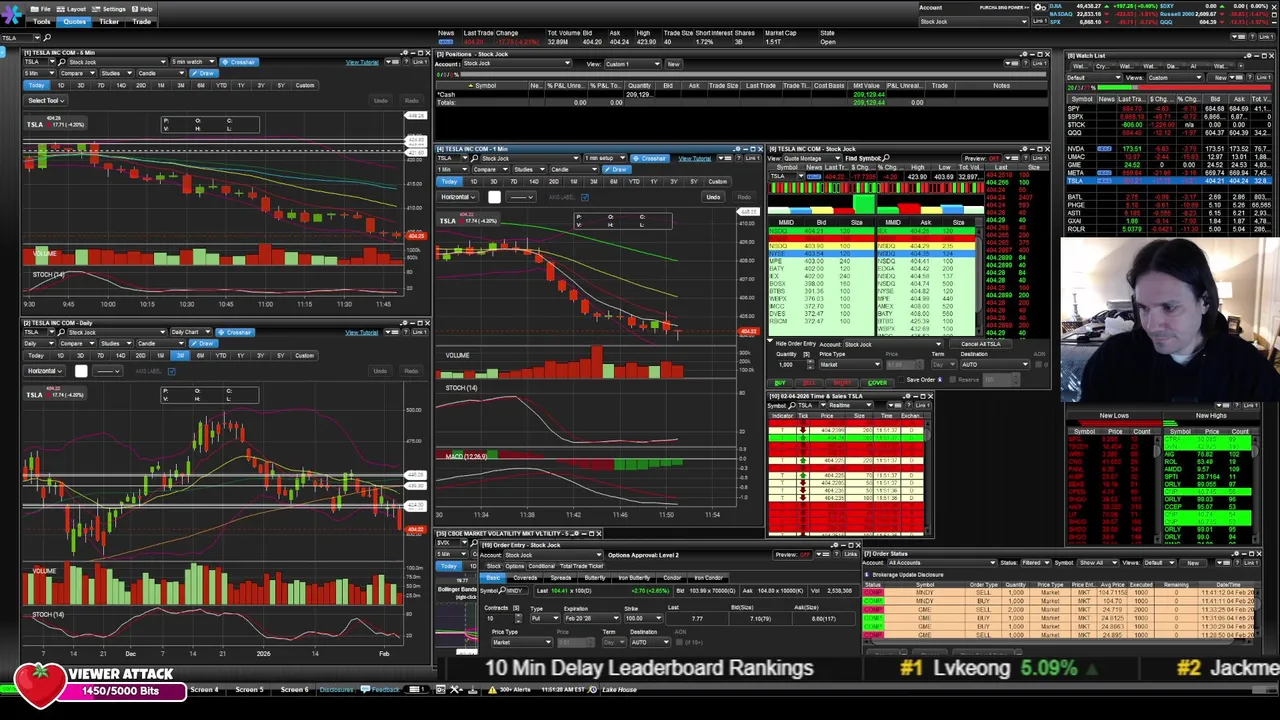Check the Reserve checkbox
This screenshot has height=720, width=1280.
click(952, 380)
